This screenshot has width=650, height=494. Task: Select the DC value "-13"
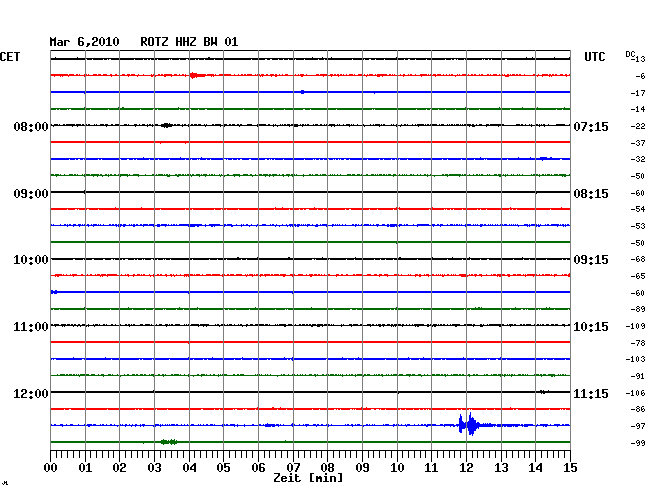(639, 59)
